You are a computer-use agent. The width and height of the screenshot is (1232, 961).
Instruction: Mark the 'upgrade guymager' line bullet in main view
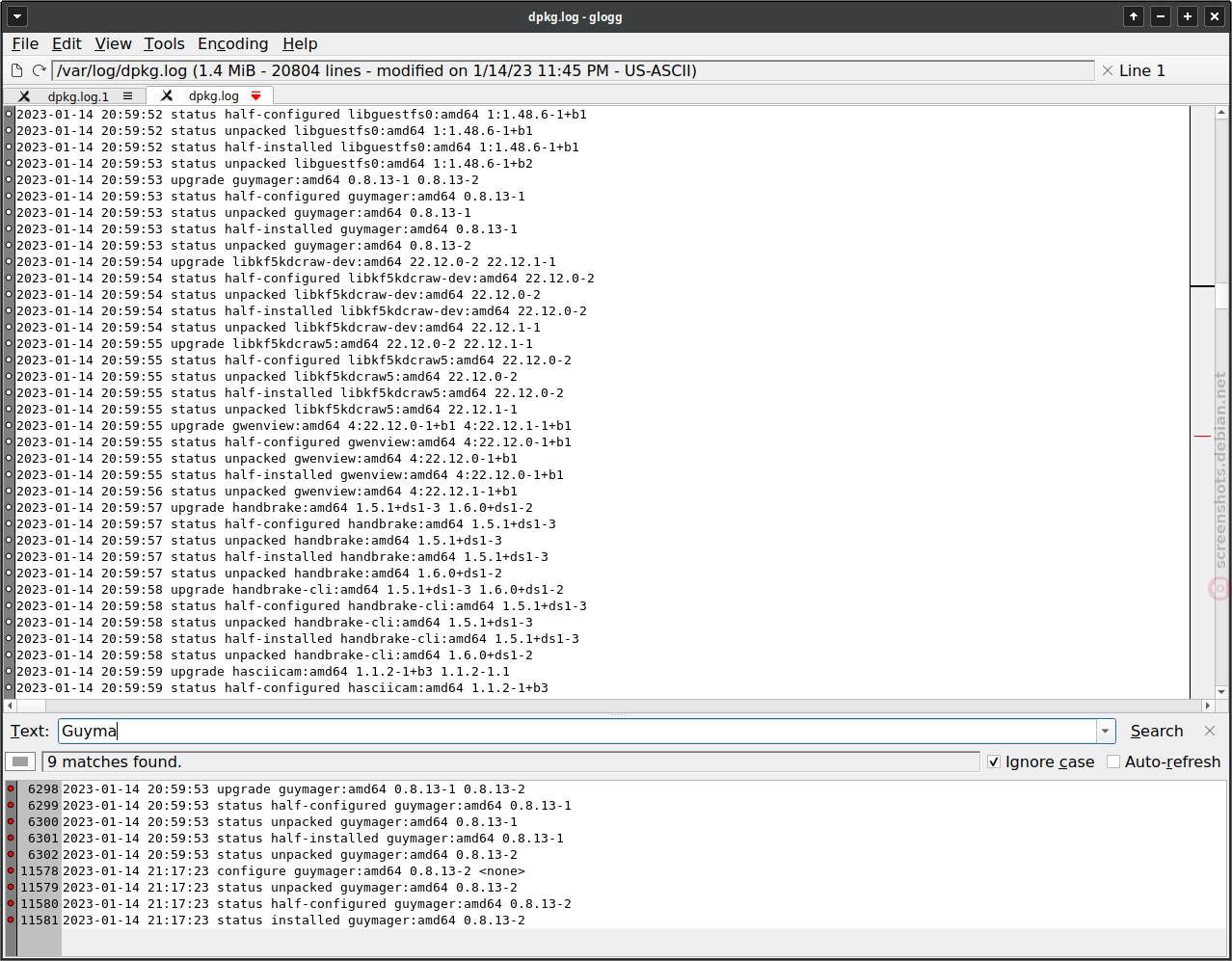tap(10, 179)
